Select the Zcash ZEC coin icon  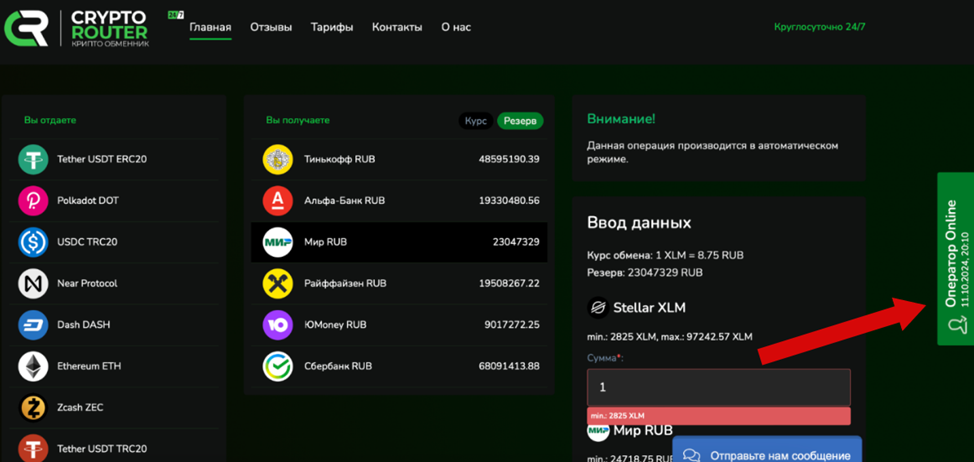coord(33,407)
